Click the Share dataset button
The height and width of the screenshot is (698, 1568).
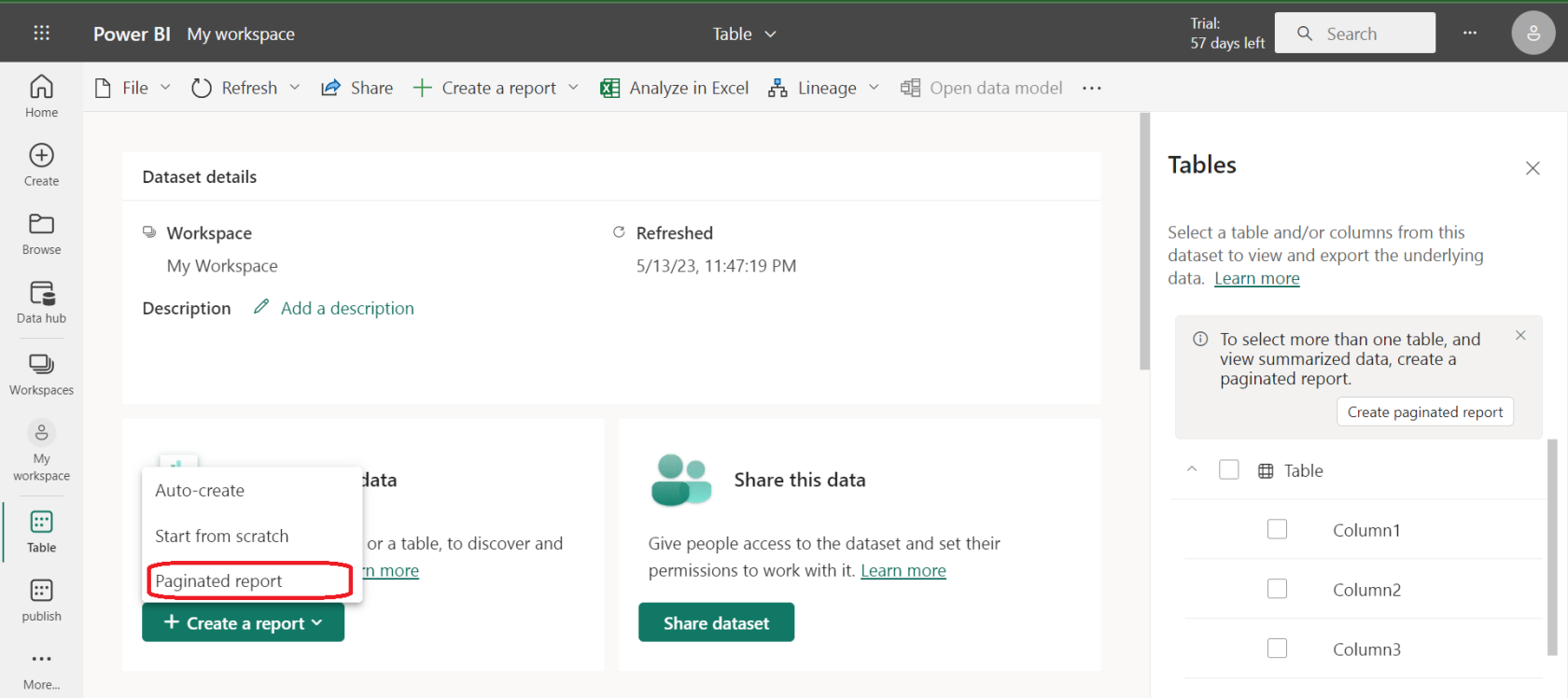716,622
